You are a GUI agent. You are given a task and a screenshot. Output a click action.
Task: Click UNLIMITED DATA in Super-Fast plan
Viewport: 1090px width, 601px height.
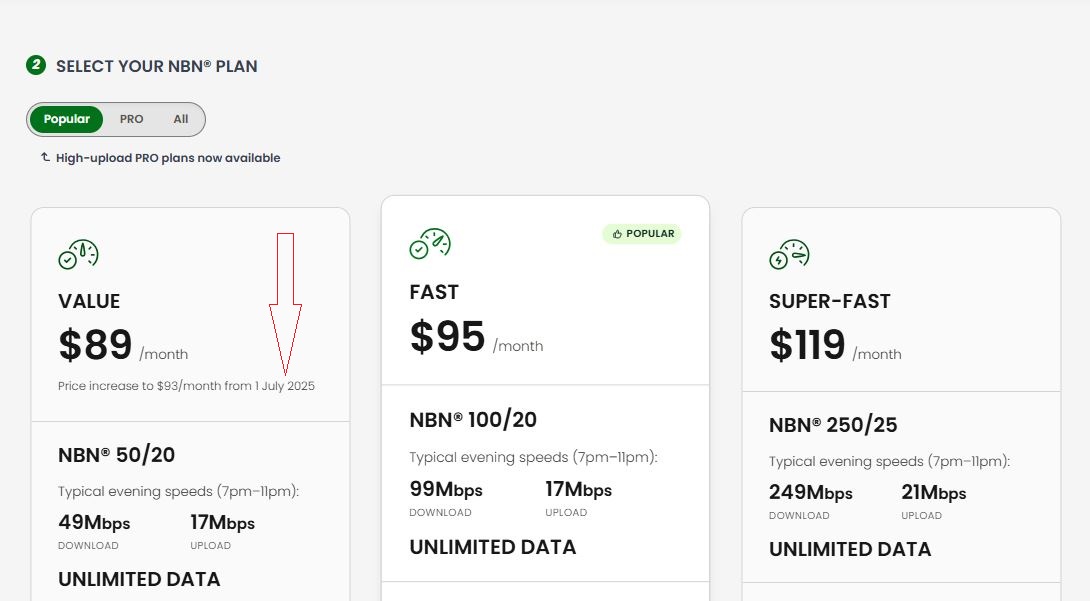tap(849, 550)
